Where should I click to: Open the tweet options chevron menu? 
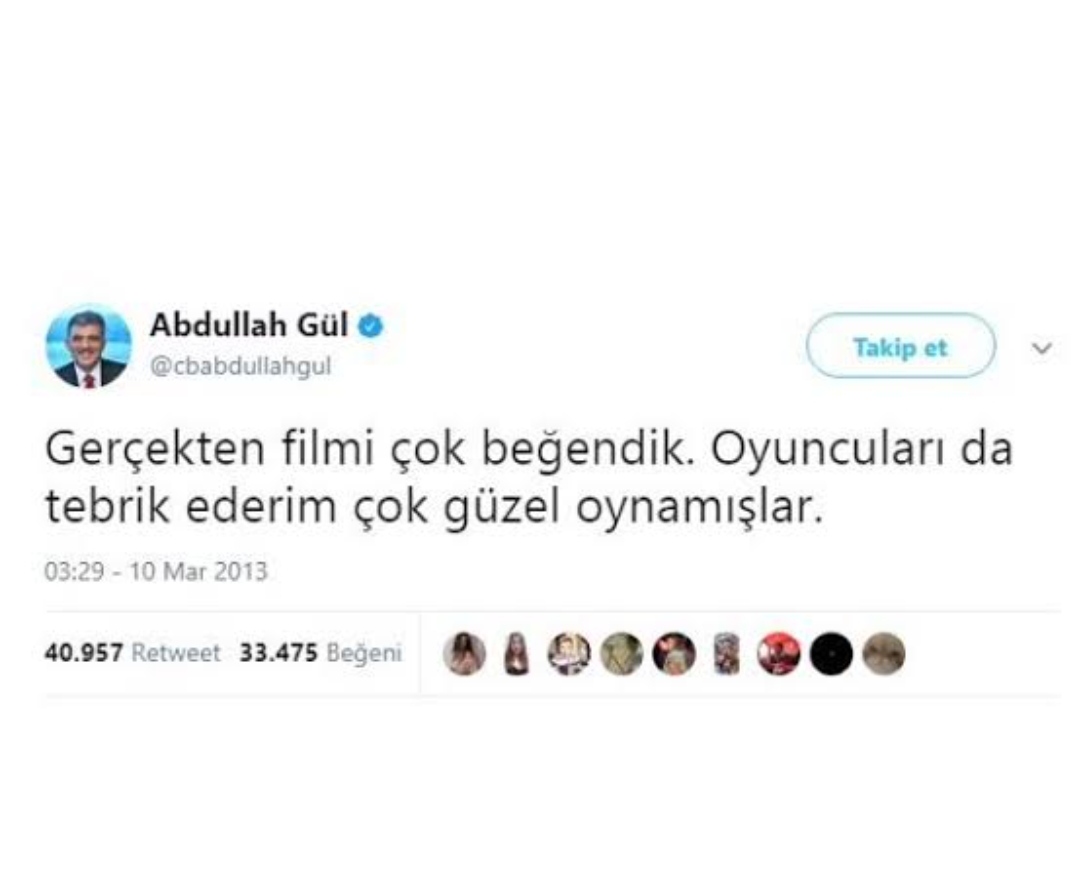(x=1041, y=348)
